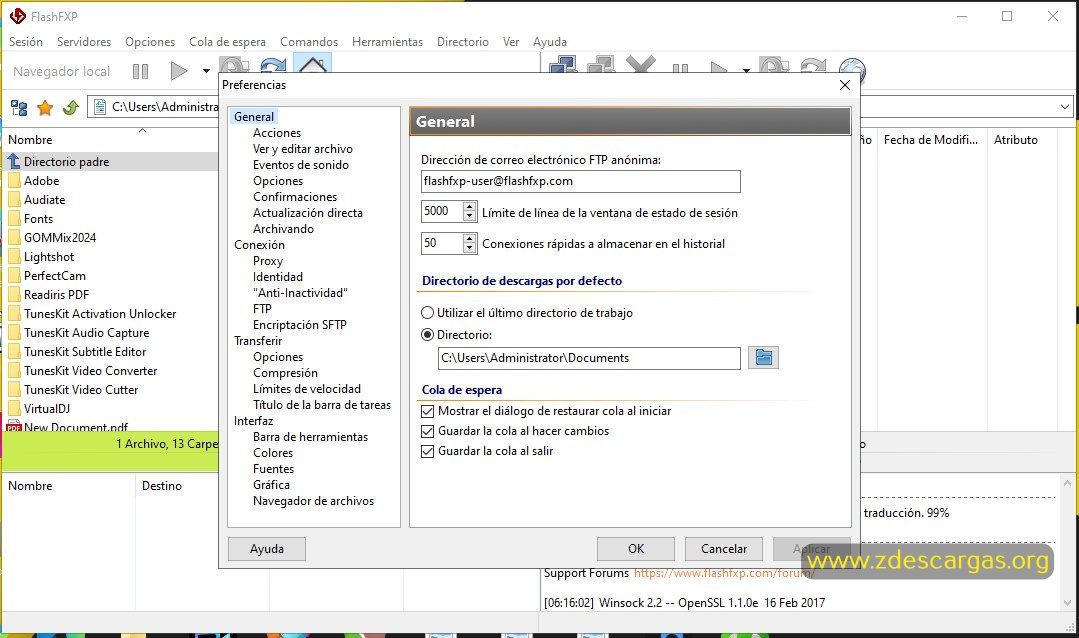The height and width of the screenshot is (638, 1079).
Task: Click the pause icon in the remote toolbar
Action: [x=680, y=69]
